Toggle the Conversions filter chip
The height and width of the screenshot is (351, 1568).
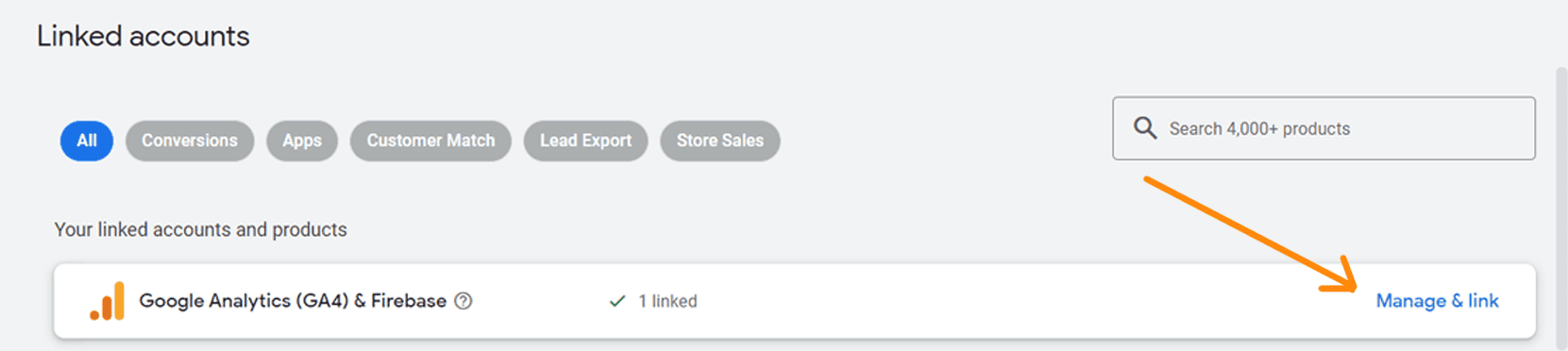pos(190,141)
